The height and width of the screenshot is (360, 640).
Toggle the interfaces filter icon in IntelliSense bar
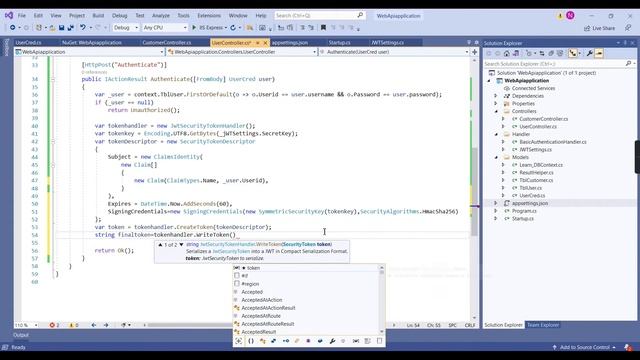(286, 341)
